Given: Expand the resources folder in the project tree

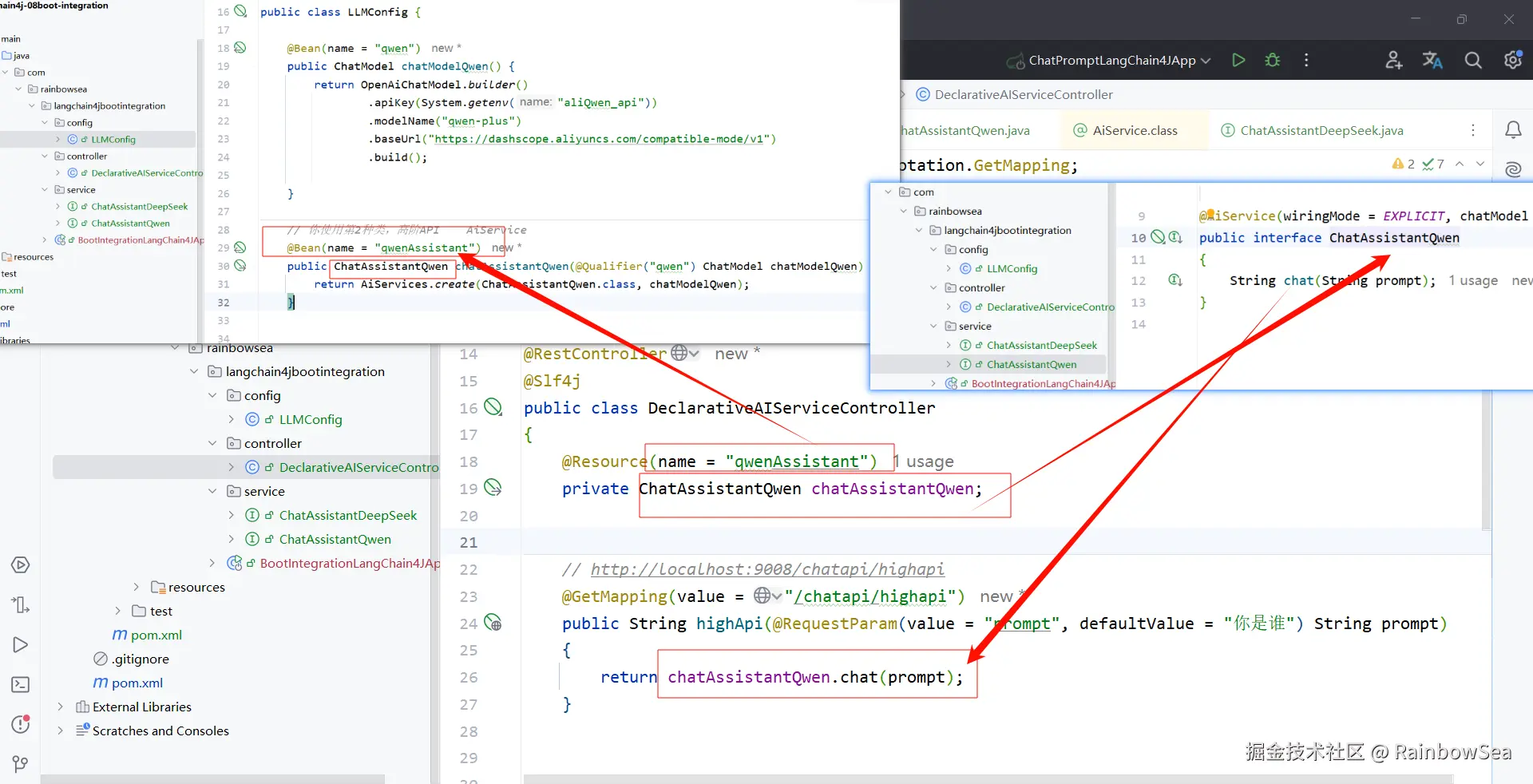Looking at the screenshot, I should click(137, 587).
